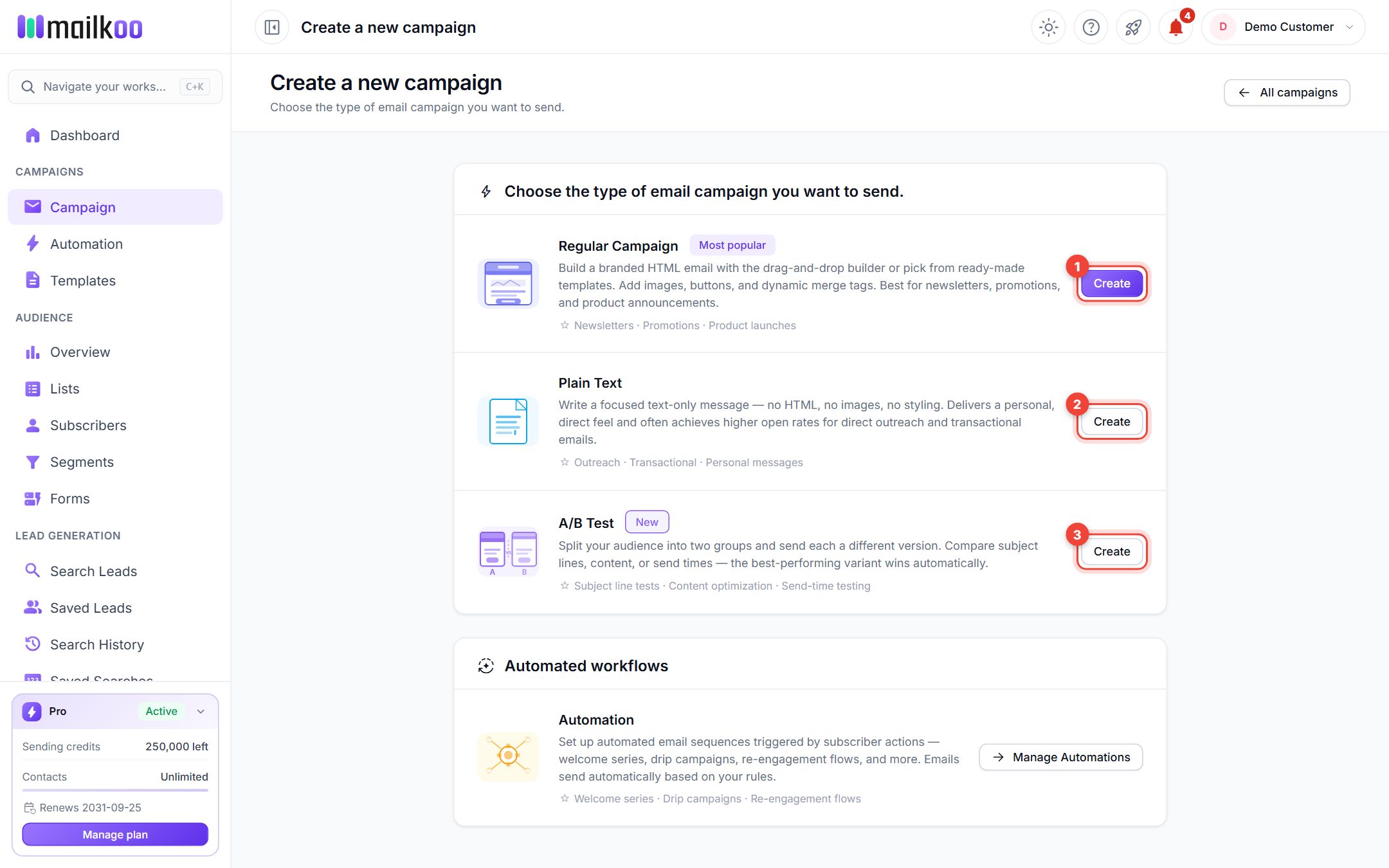Click Manage Automations button
Screen dimensions: 1389x868
[x=1061, y=757]
